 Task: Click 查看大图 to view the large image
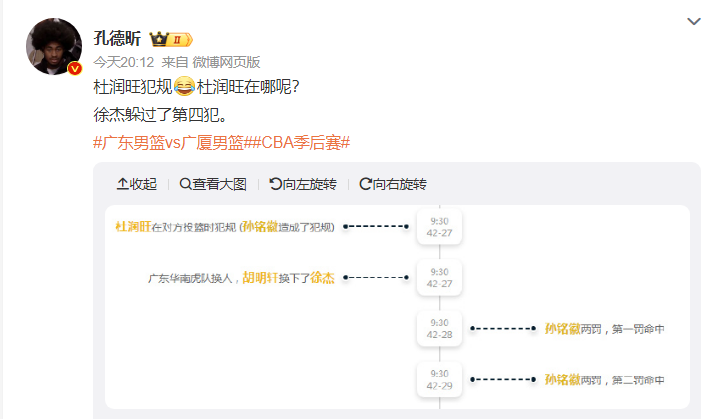[x=213, y=184]
